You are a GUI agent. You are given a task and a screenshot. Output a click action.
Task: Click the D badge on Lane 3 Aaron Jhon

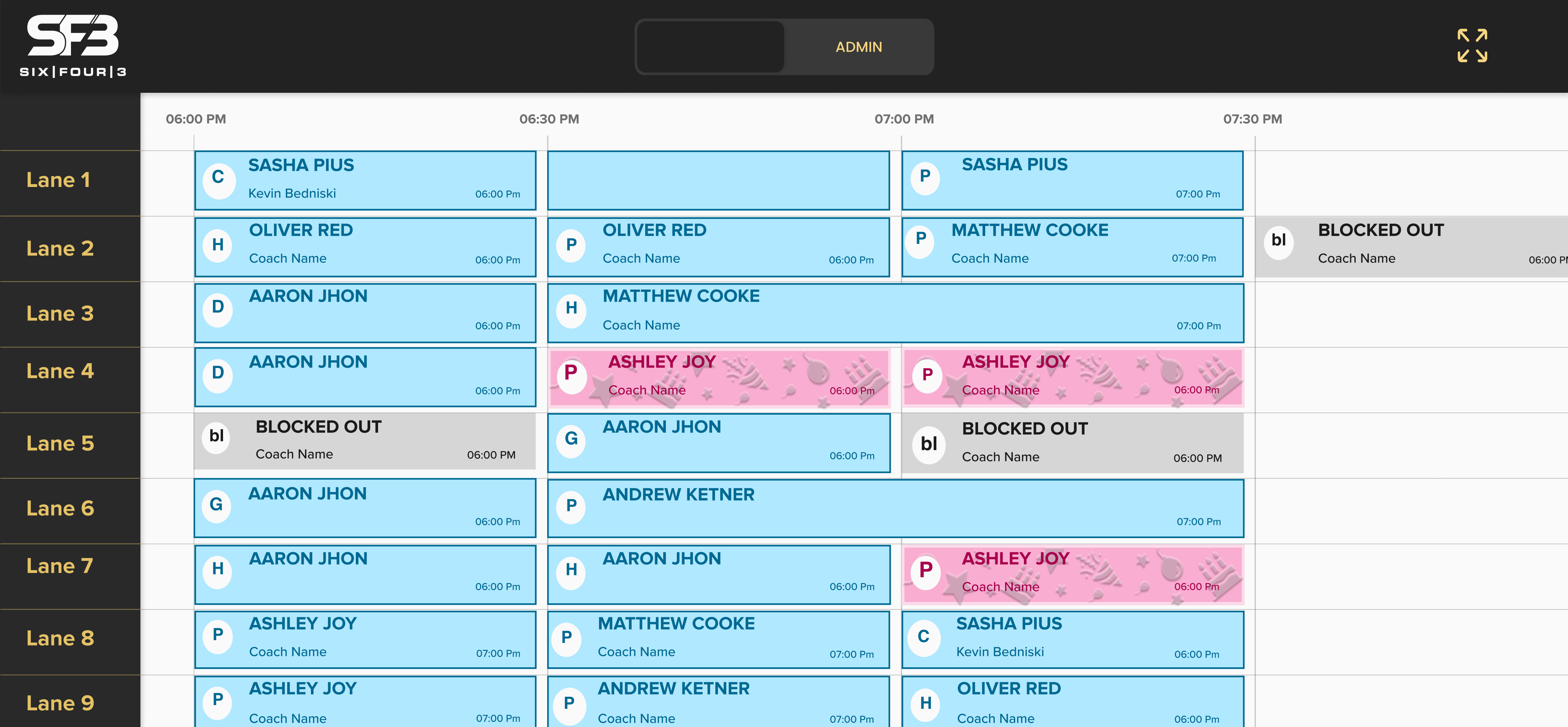pos(218,308)
